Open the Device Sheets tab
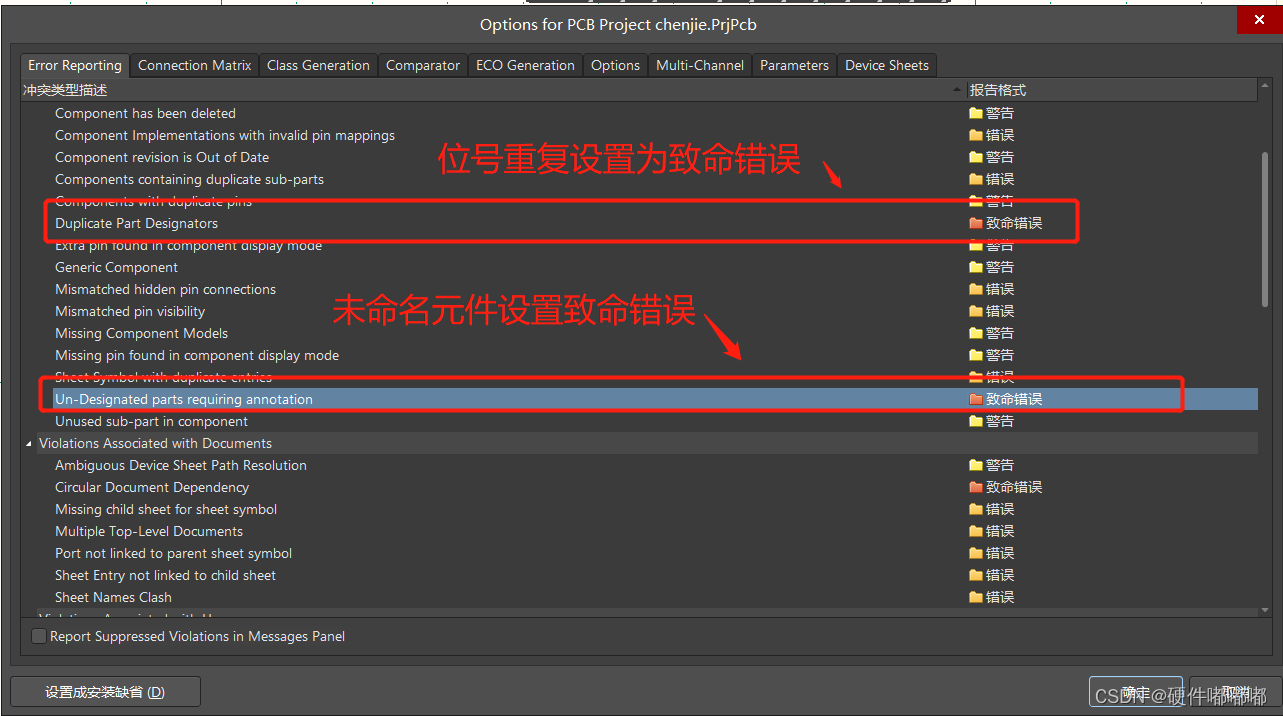 pos(887,65)
